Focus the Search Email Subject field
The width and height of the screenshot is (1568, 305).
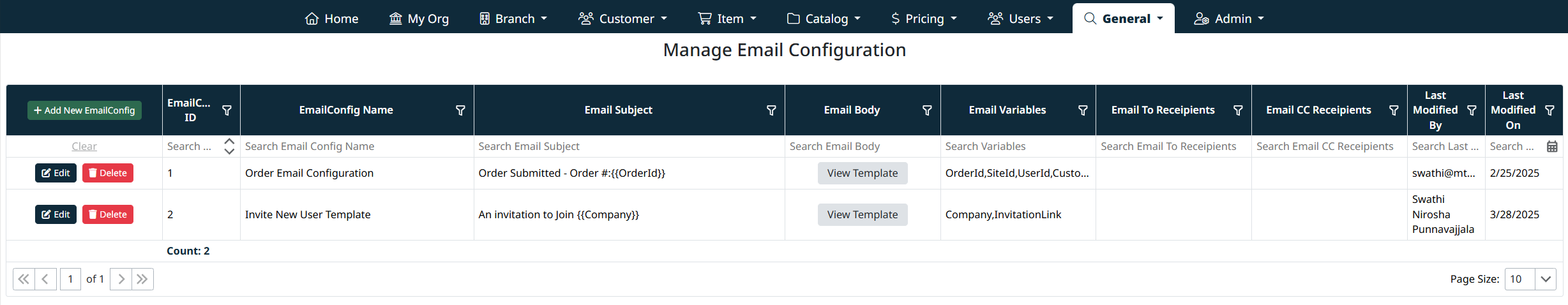click(x=628, y=147)
